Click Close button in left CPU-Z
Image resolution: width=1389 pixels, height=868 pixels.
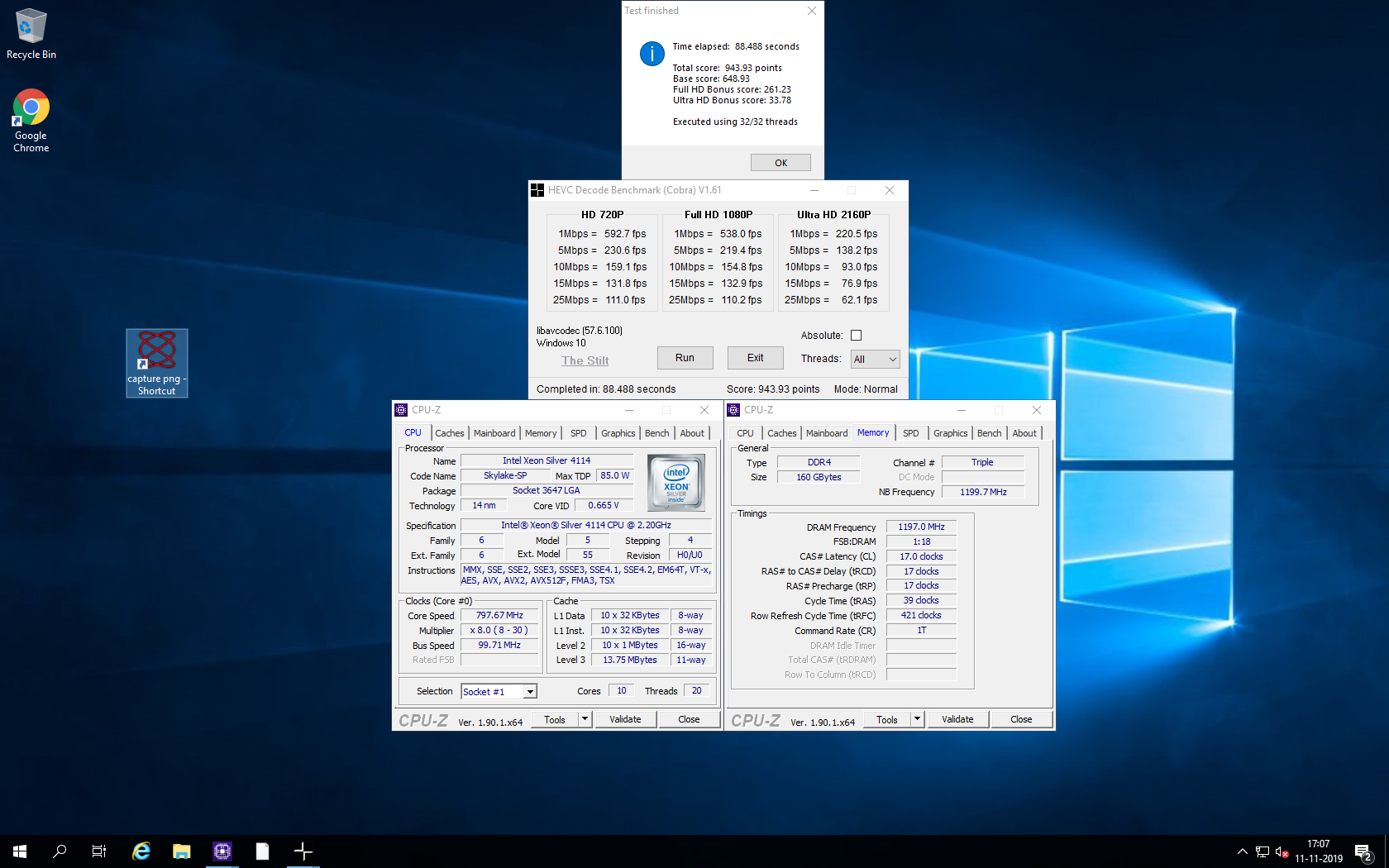pyautogui.click(x=689, y=720)
